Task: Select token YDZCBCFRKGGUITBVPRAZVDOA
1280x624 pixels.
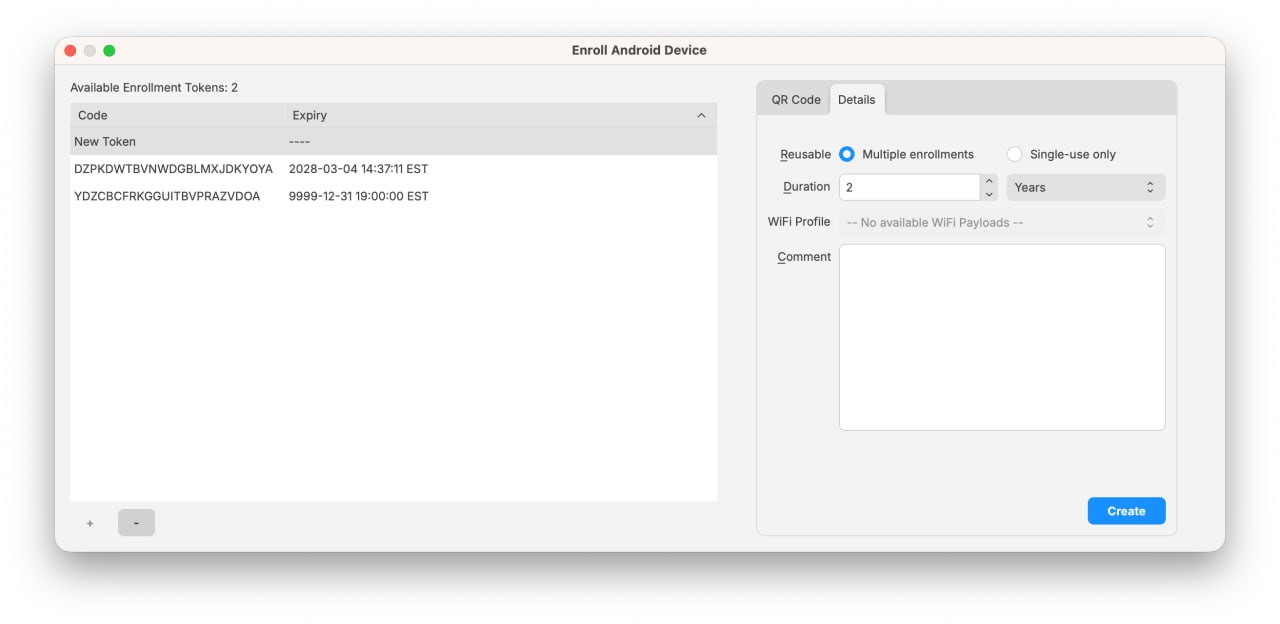Action: tap(167, 196)
